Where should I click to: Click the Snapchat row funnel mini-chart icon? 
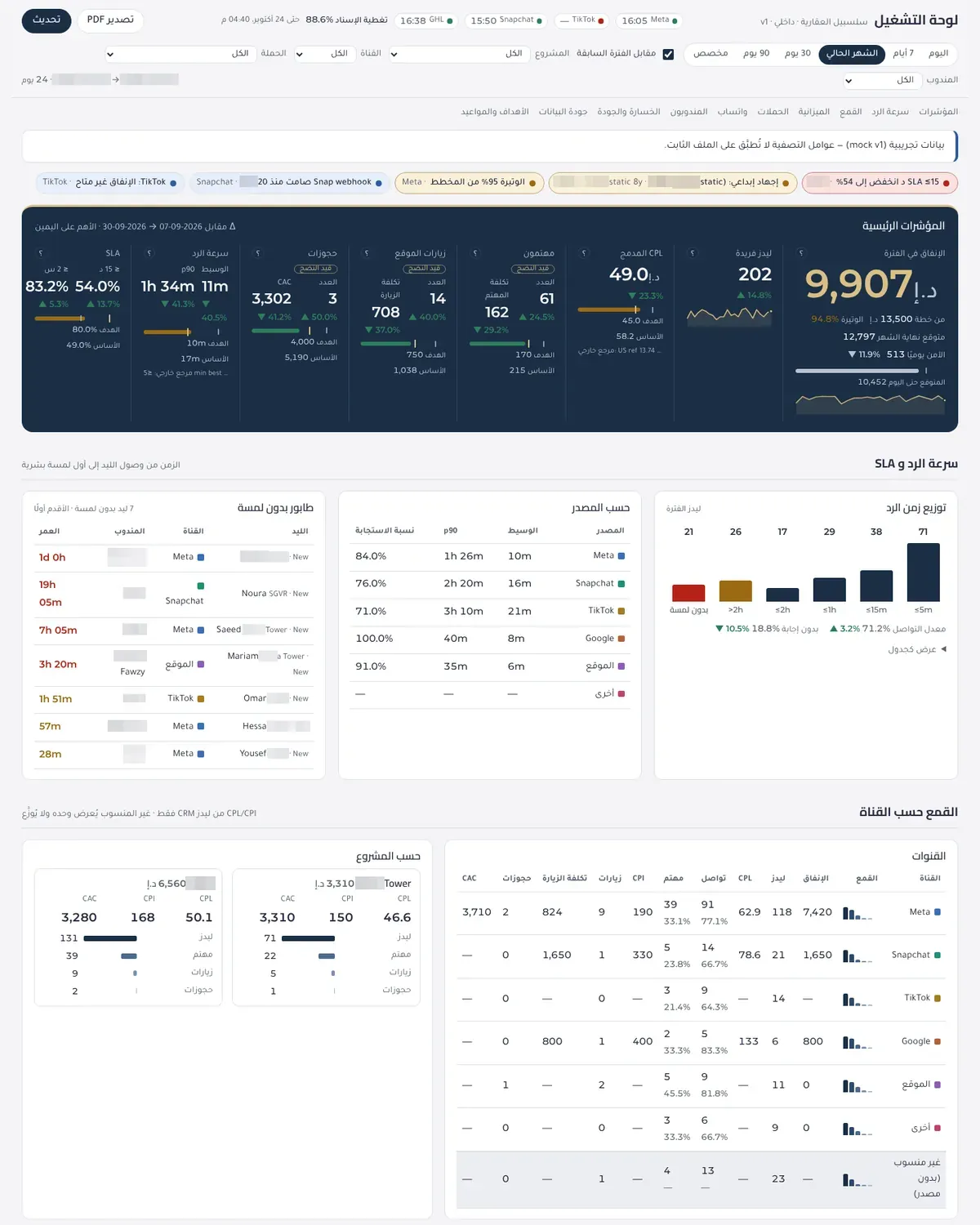tap(857, 955)
